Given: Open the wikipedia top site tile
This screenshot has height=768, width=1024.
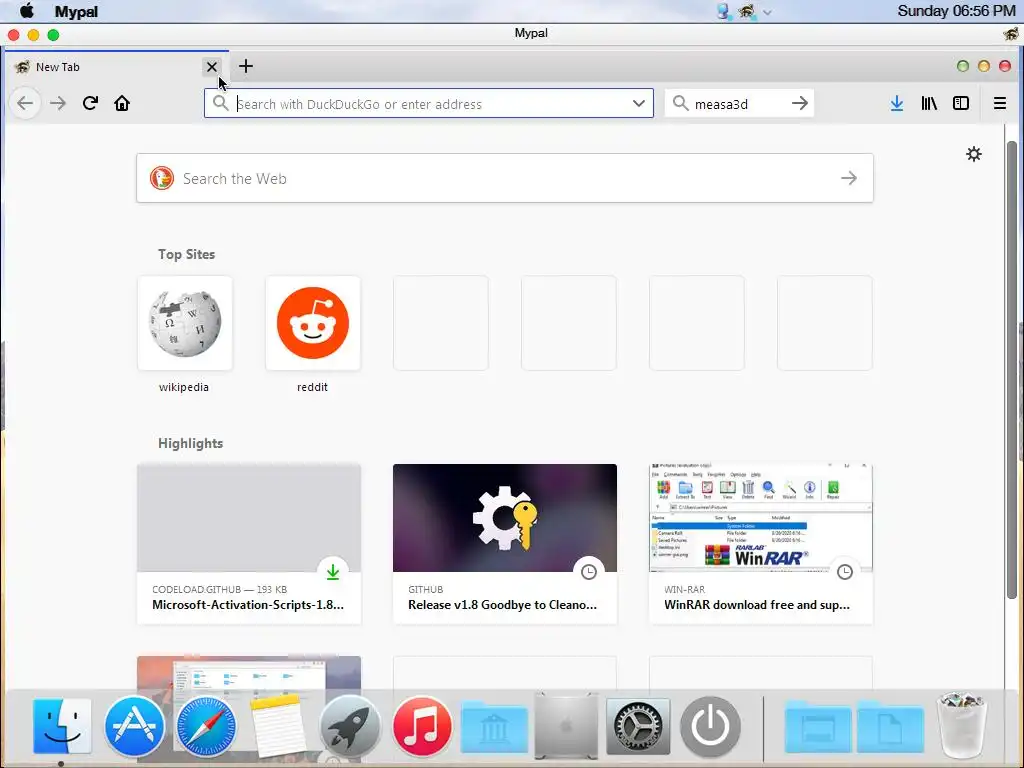Looking at the screenshot, I should [x=185, y=323].
